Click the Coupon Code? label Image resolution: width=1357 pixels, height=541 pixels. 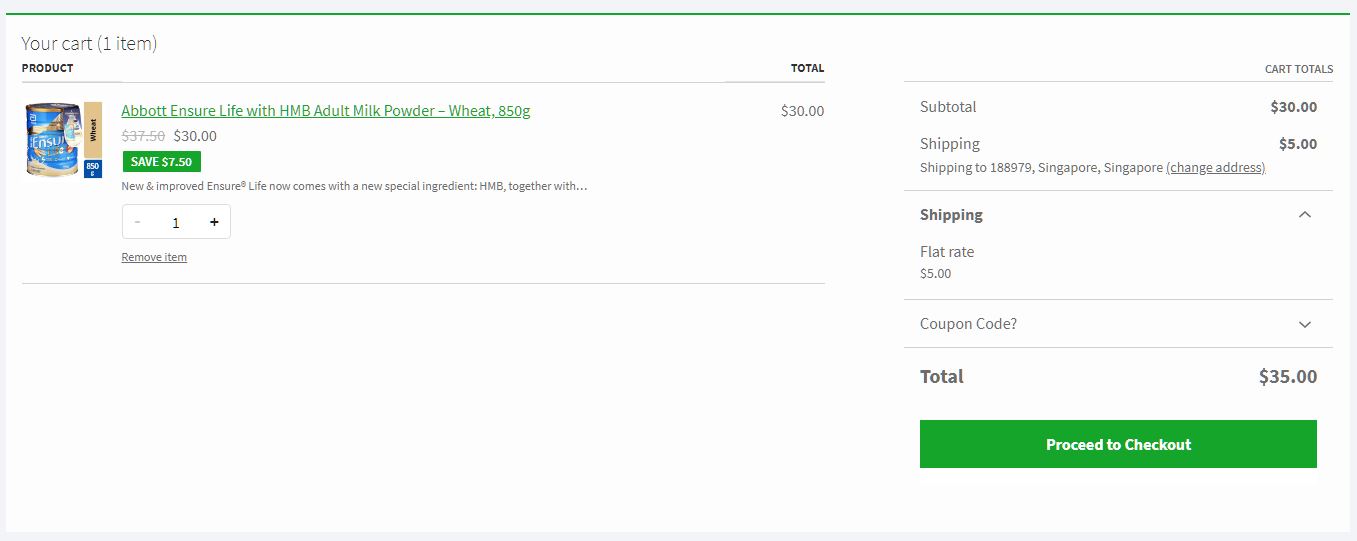[968, 324]
